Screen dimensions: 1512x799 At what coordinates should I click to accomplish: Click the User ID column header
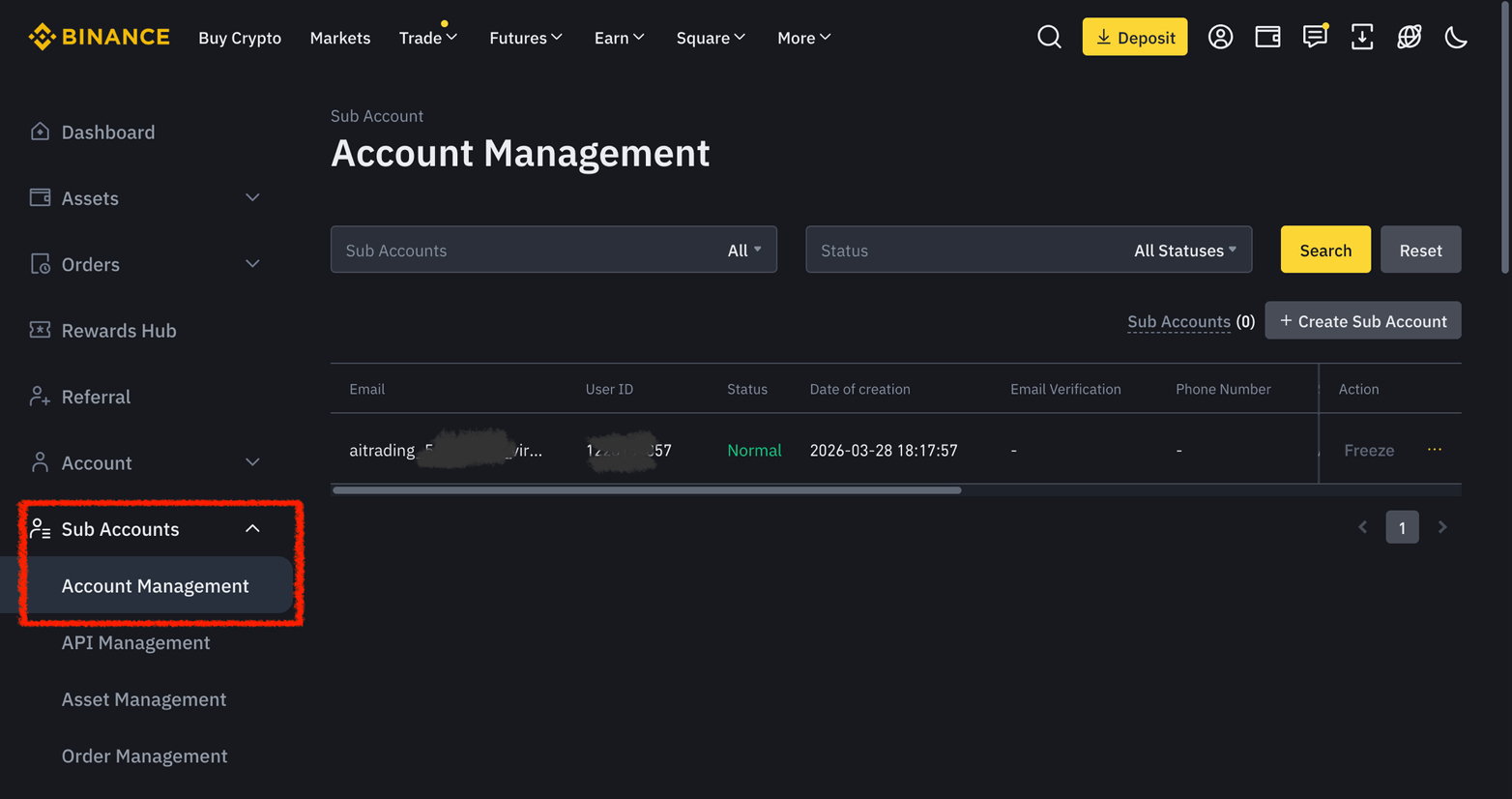pos(609,389)
